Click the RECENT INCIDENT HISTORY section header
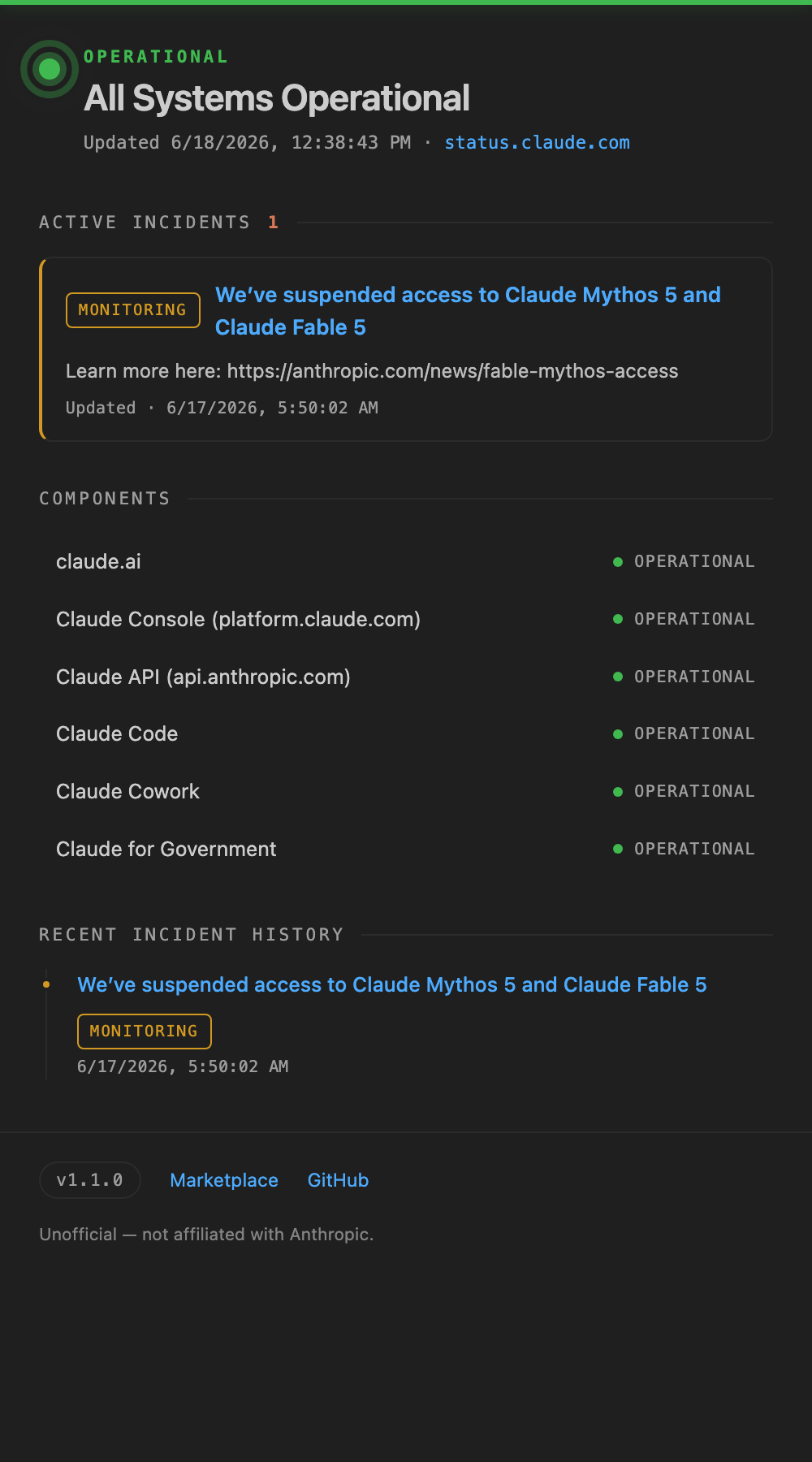 coord(192,935)
